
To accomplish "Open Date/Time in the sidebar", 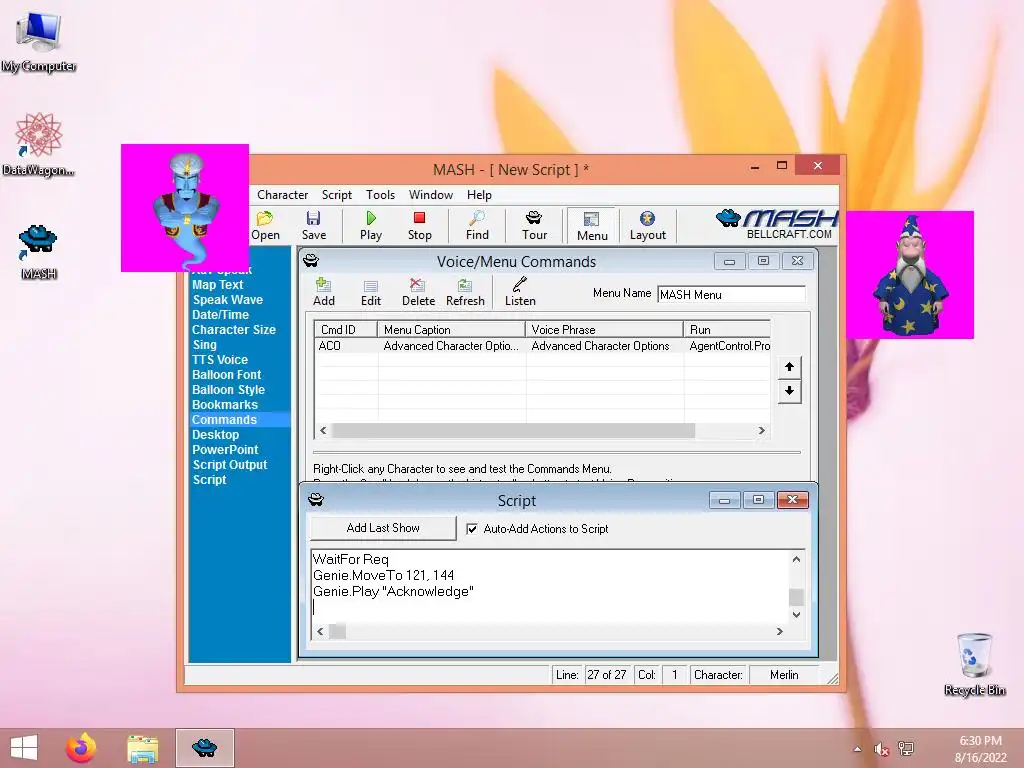I will pyautogui.click(x=220, y=315).
